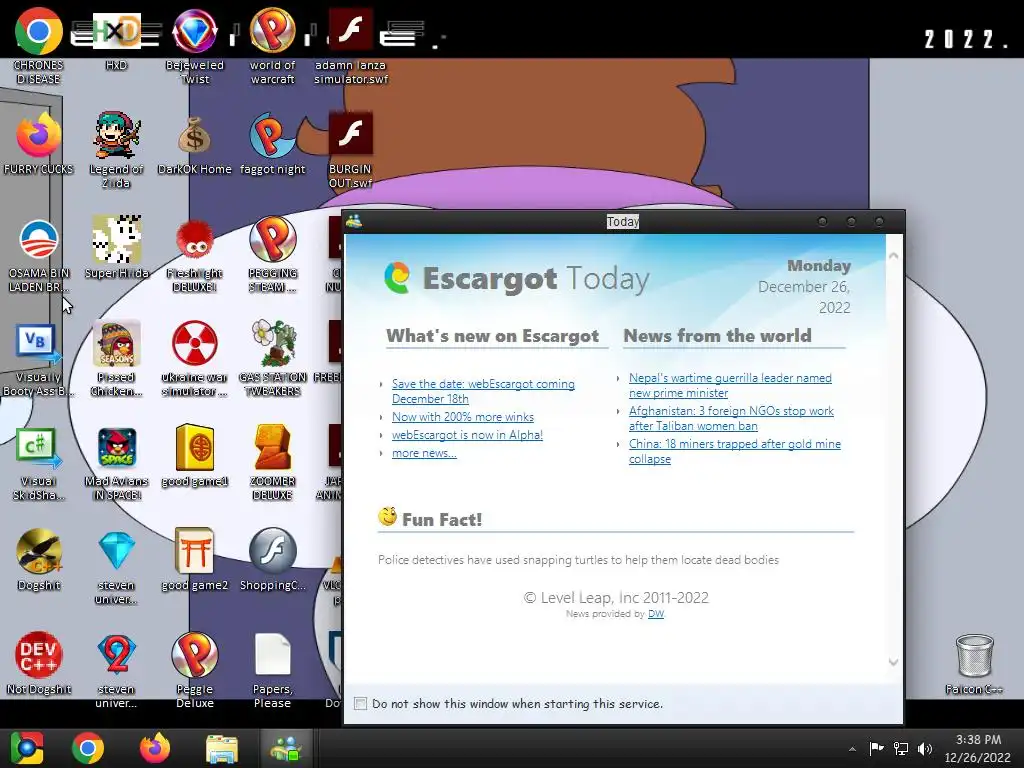
Task: Launch the PEGGING STEAM desktop icon
Action: (x=272, y=240)
